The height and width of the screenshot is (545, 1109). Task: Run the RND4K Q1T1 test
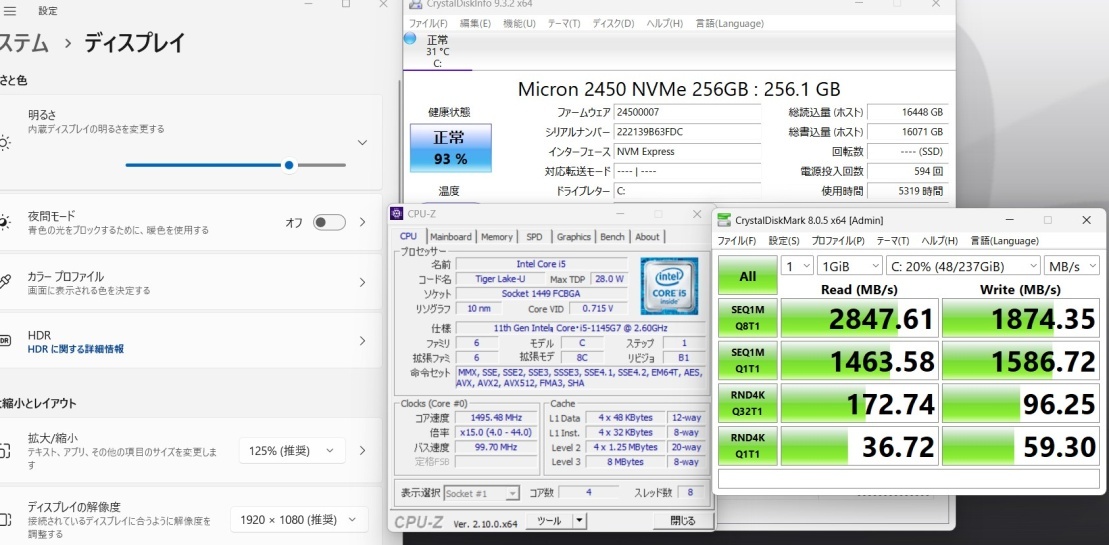tap(748, 445)
